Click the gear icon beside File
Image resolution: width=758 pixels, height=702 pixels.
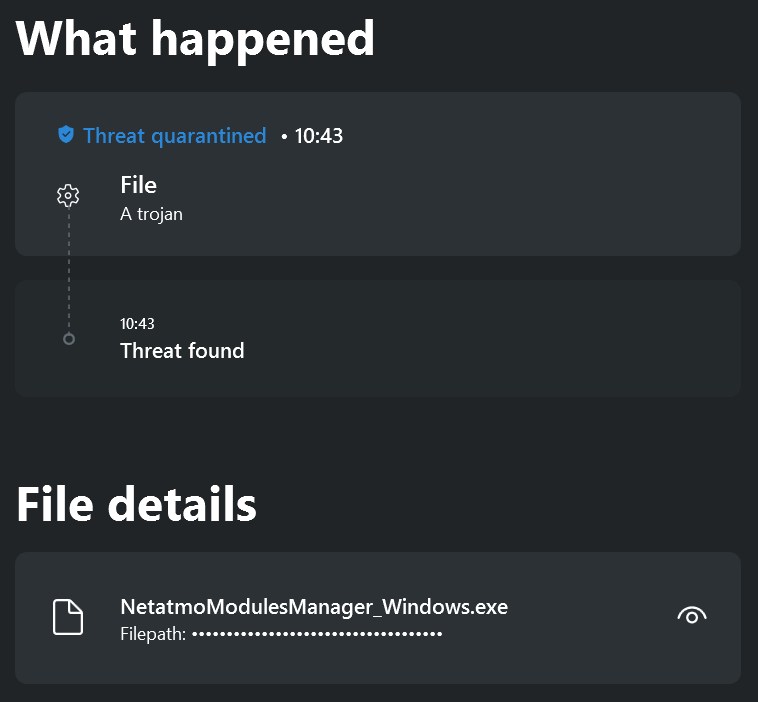click(68, 195)
